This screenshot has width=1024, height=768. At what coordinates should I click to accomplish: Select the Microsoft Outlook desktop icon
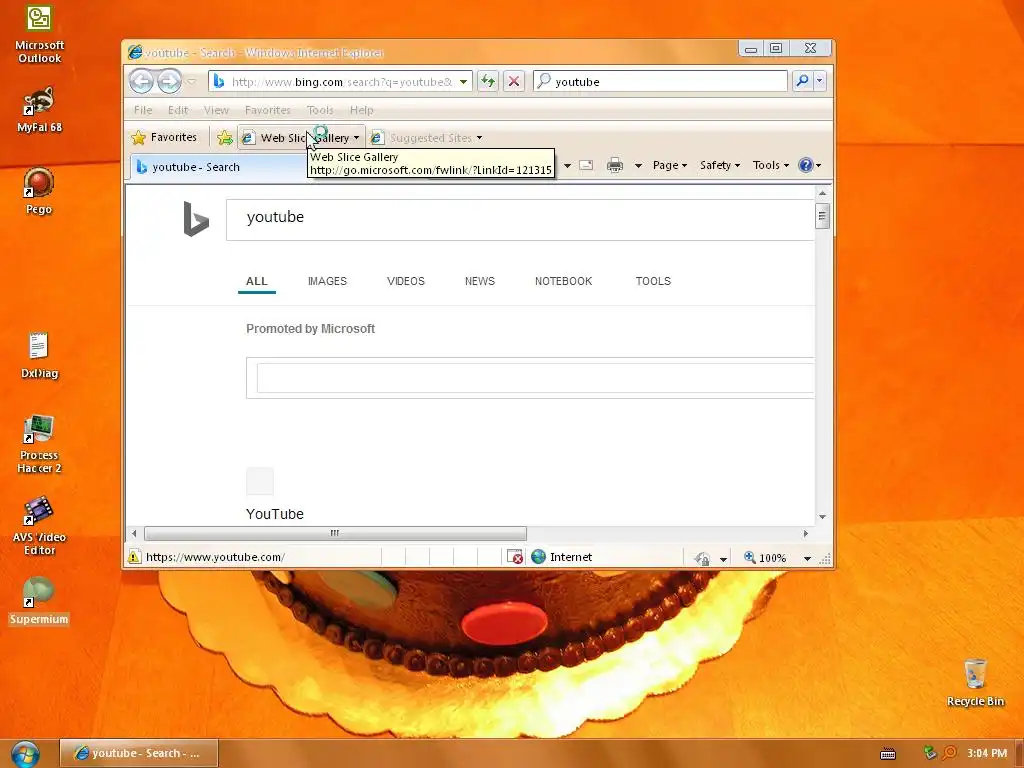pyautogui.click(x=39, y=35)
